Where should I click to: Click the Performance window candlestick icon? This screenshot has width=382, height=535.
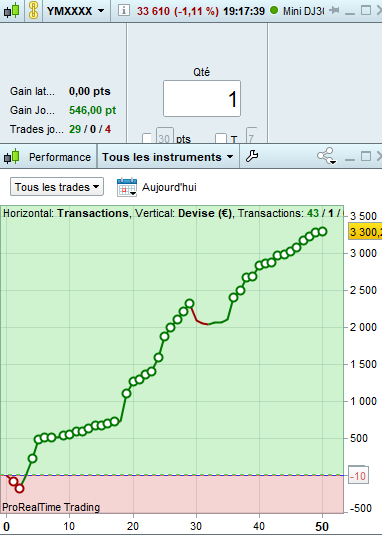point(11,157)
